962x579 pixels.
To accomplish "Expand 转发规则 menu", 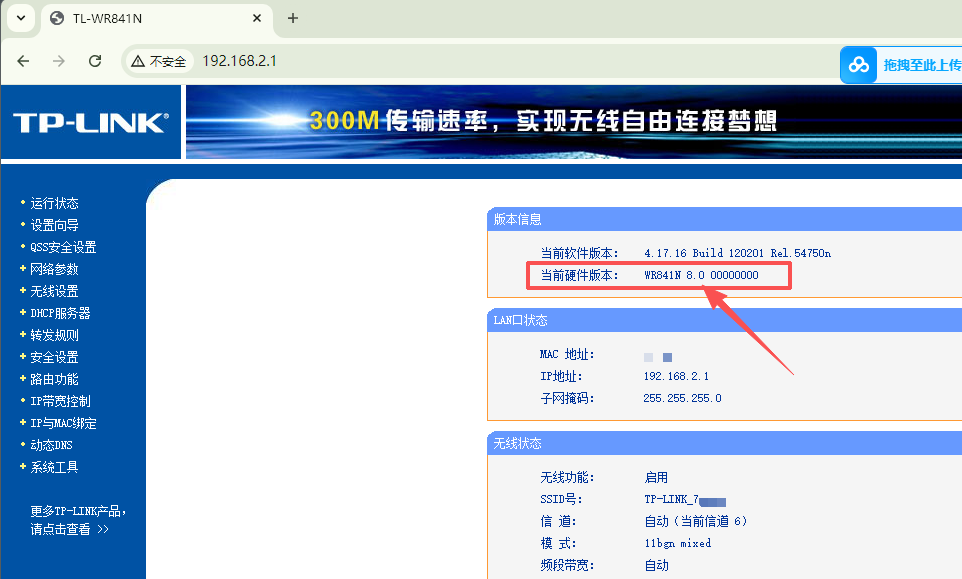I will point(55,336).
